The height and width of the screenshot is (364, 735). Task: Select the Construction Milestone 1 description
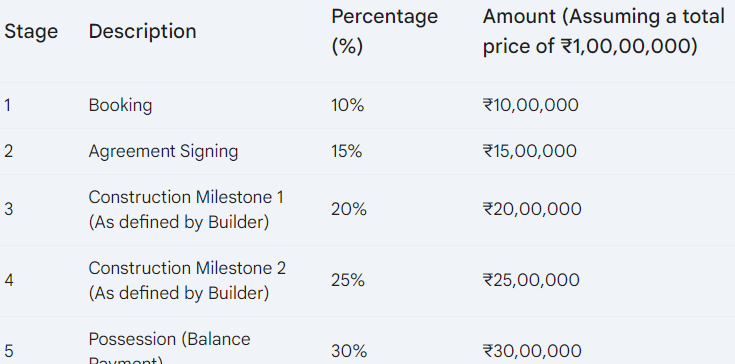pos(186,209)
